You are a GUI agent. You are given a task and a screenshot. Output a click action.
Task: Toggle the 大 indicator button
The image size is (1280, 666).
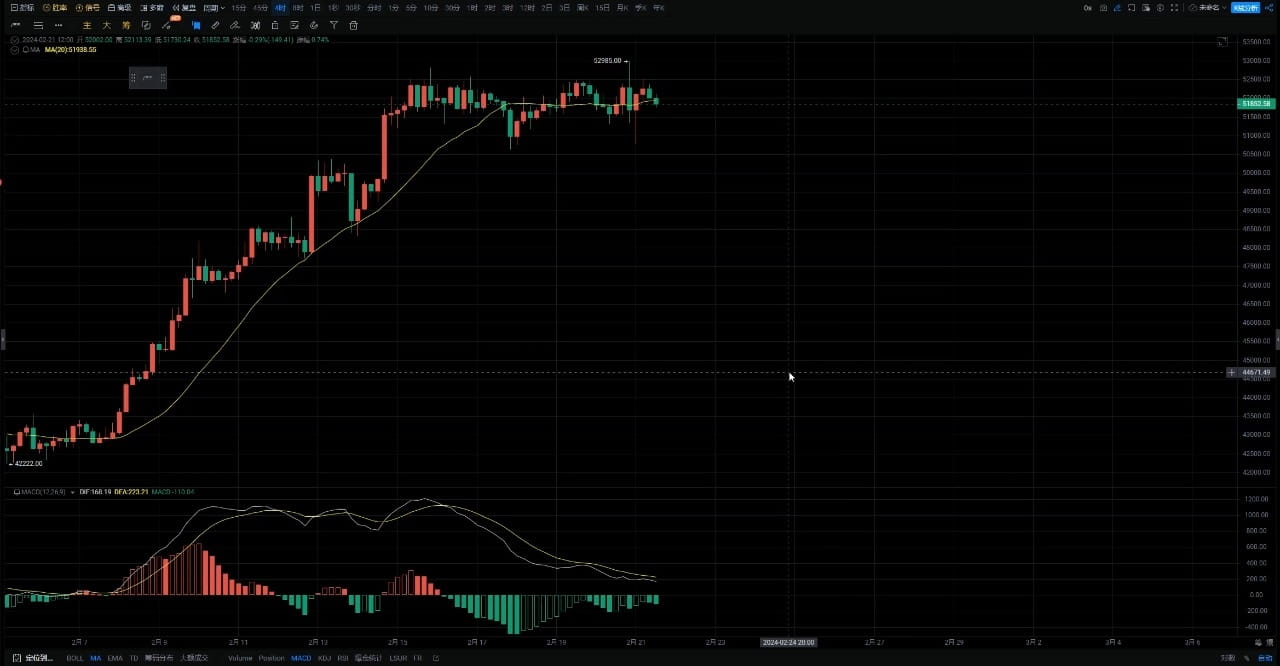(x=106, y=25)
